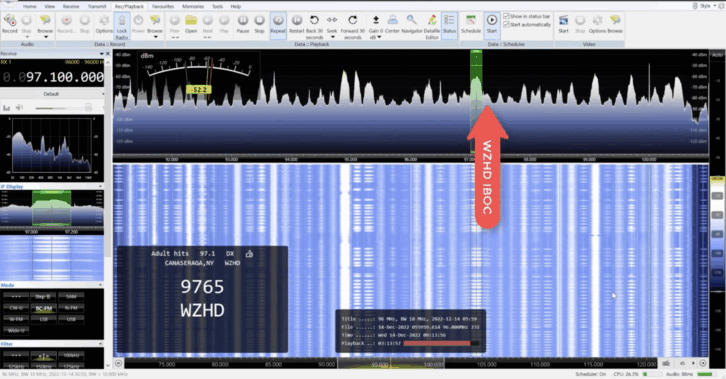Open a data file for playback

pyautogui.click(x=191, y=24)
